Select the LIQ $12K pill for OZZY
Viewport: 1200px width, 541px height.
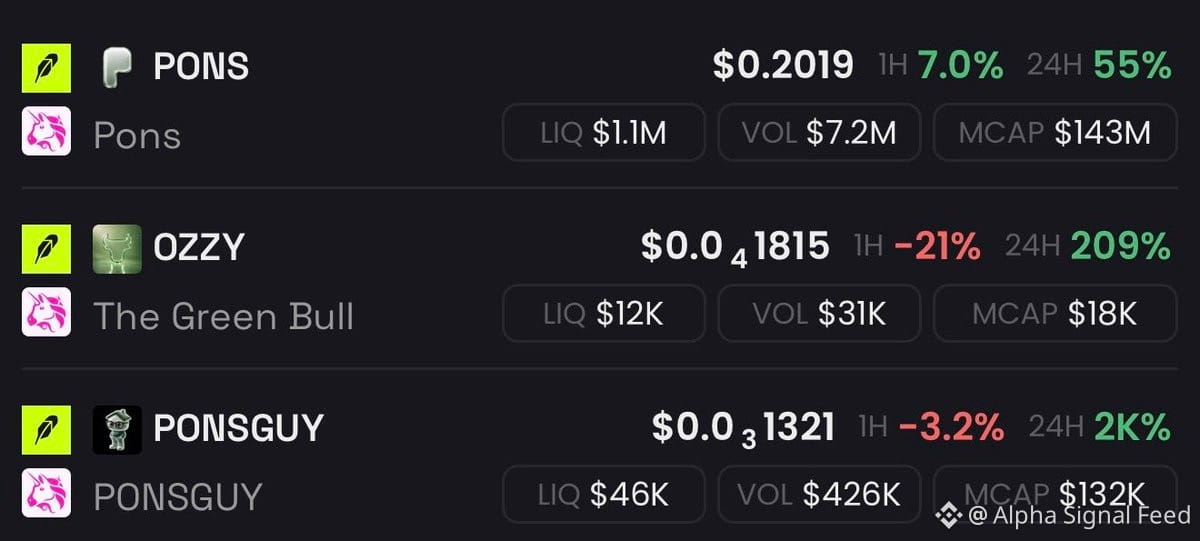point(604,313)
